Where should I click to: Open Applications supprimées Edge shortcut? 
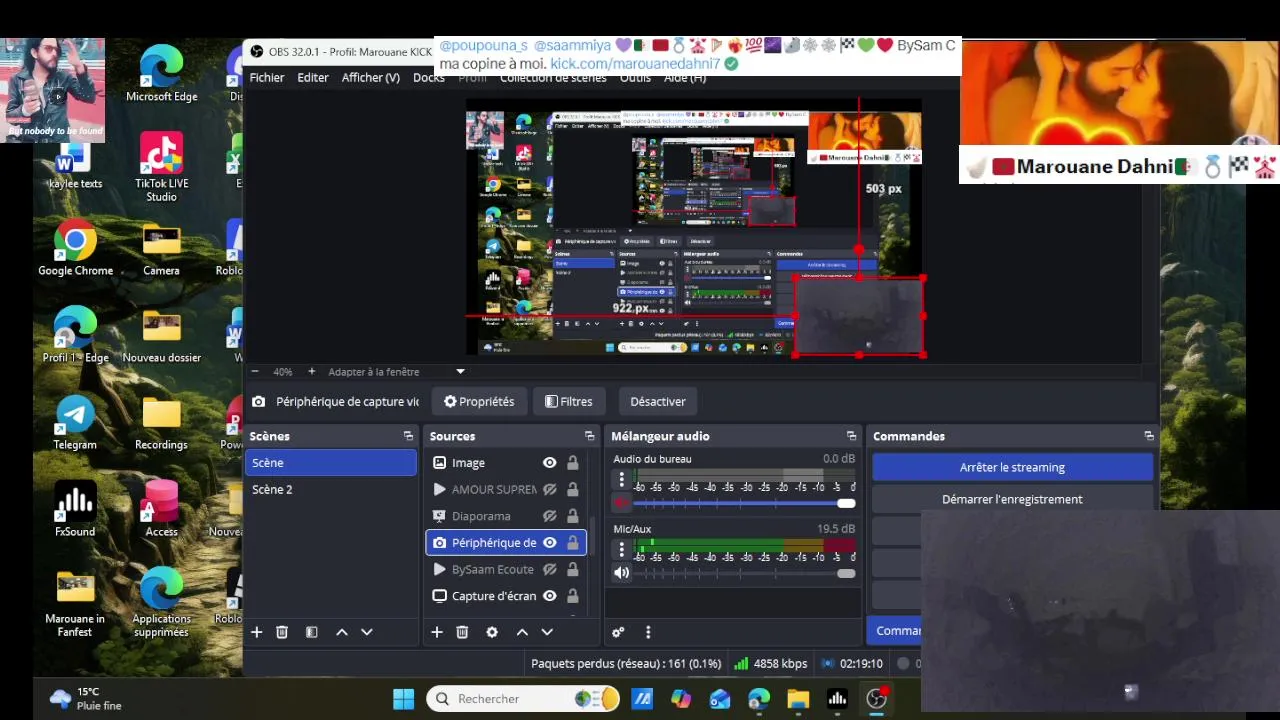(161, 603)
